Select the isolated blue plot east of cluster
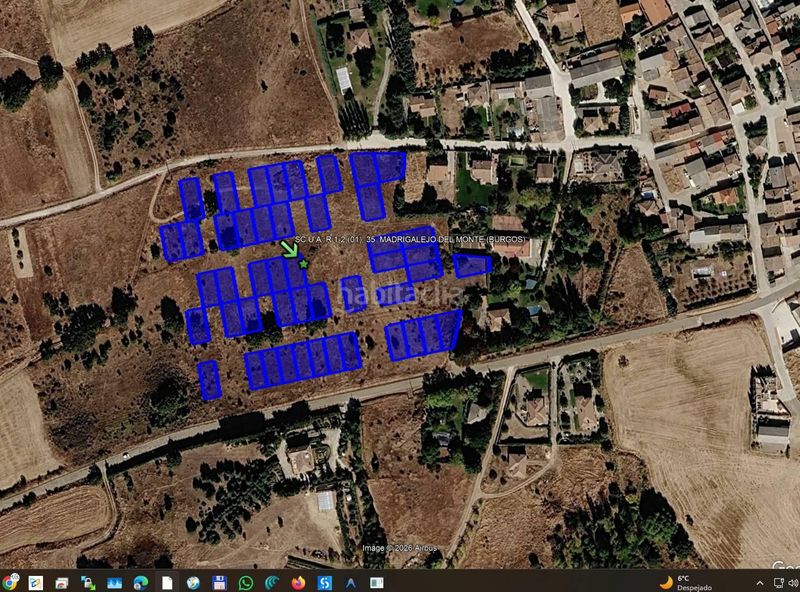The height and width of the screenshot is (592, 800). pyautogui.click(x=472, y=265)
